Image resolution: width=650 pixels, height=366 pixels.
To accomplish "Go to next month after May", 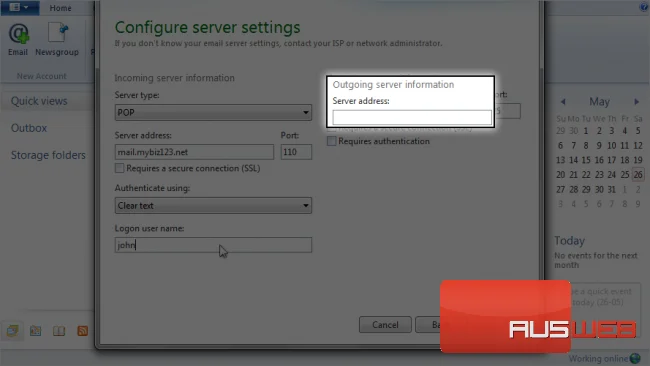I will coord(637,102).
